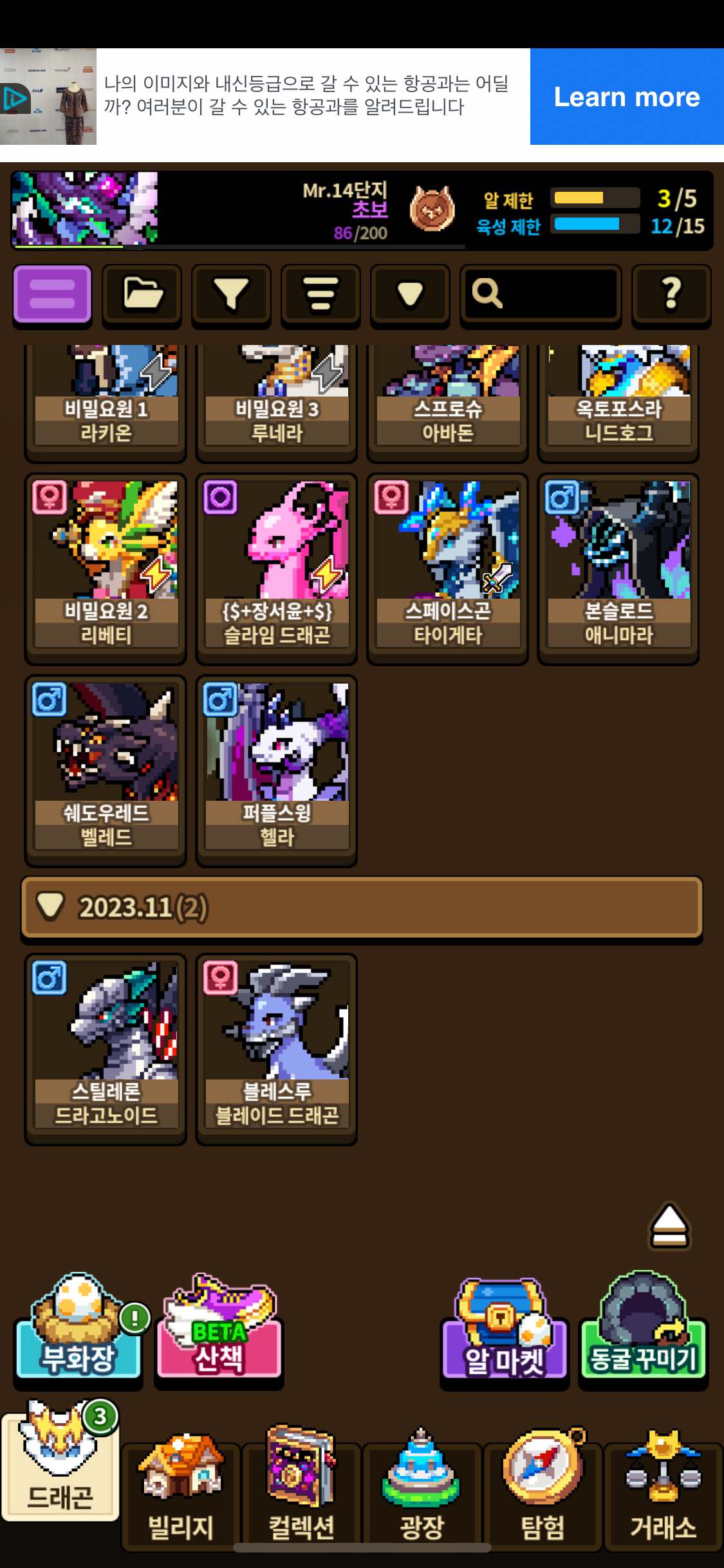This screenshot has width=724, height=1568.
Task: Toggle the purple list view button
Action: 53,294
